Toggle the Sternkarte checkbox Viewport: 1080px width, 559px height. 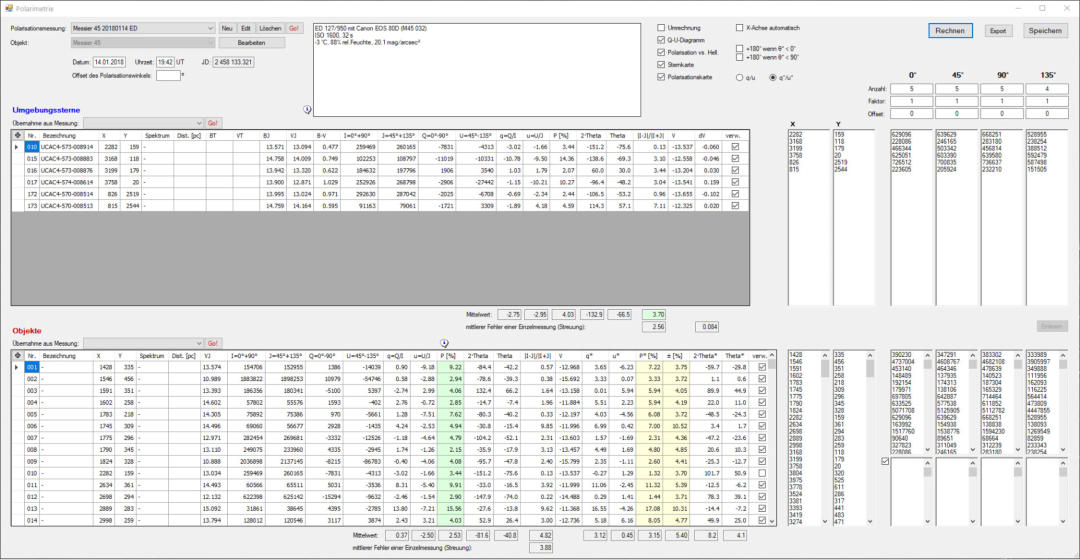[x=661, y=64]
